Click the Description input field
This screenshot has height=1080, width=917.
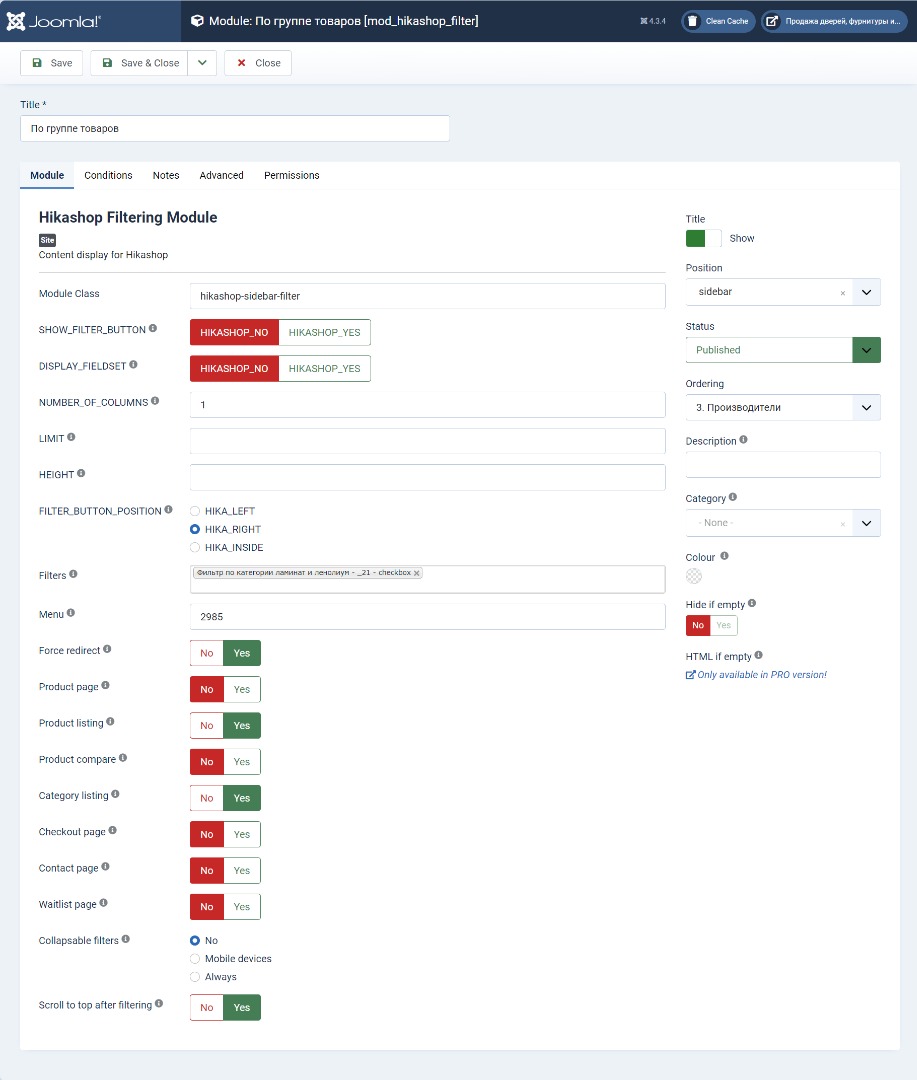783,465
